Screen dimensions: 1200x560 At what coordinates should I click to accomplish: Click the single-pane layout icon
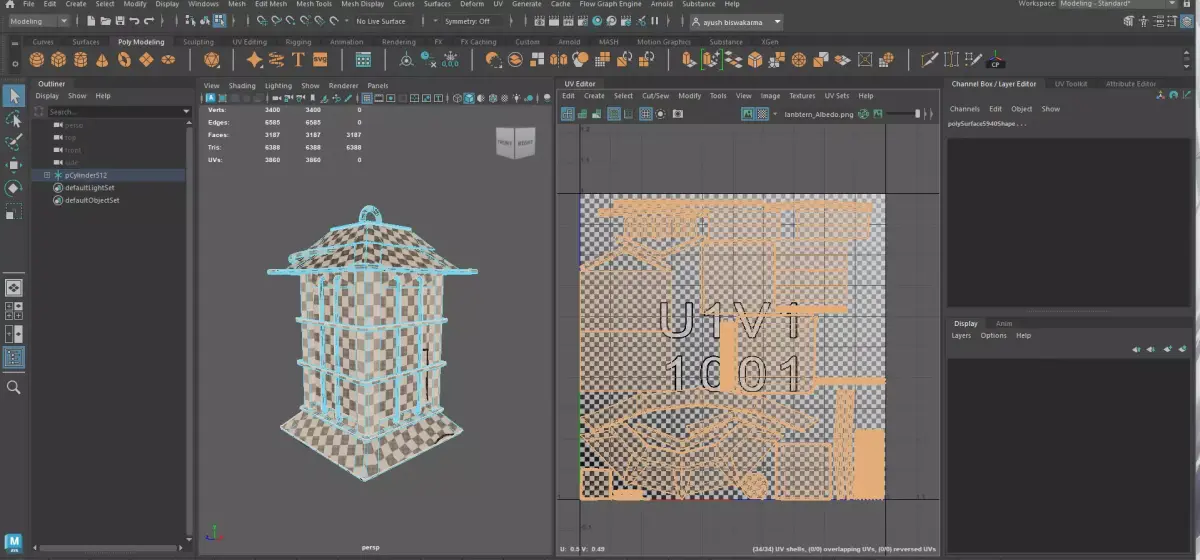point(14,288)
